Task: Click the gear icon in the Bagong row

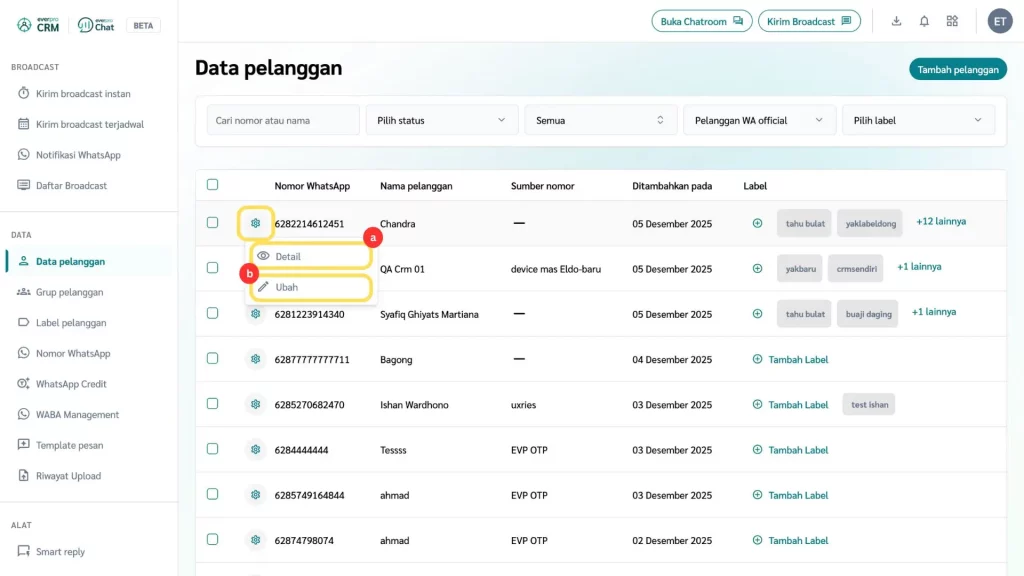Action: point(256,359)
